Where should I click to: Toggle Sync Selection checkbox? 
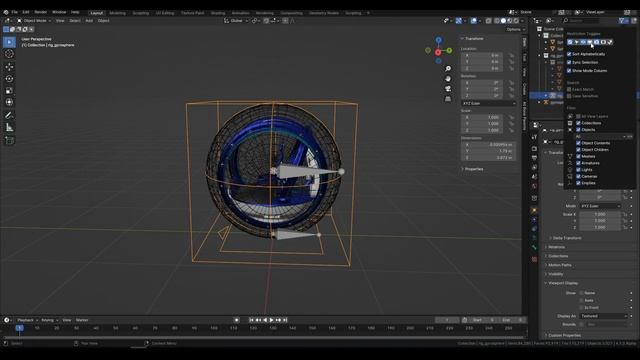(569, 62)
